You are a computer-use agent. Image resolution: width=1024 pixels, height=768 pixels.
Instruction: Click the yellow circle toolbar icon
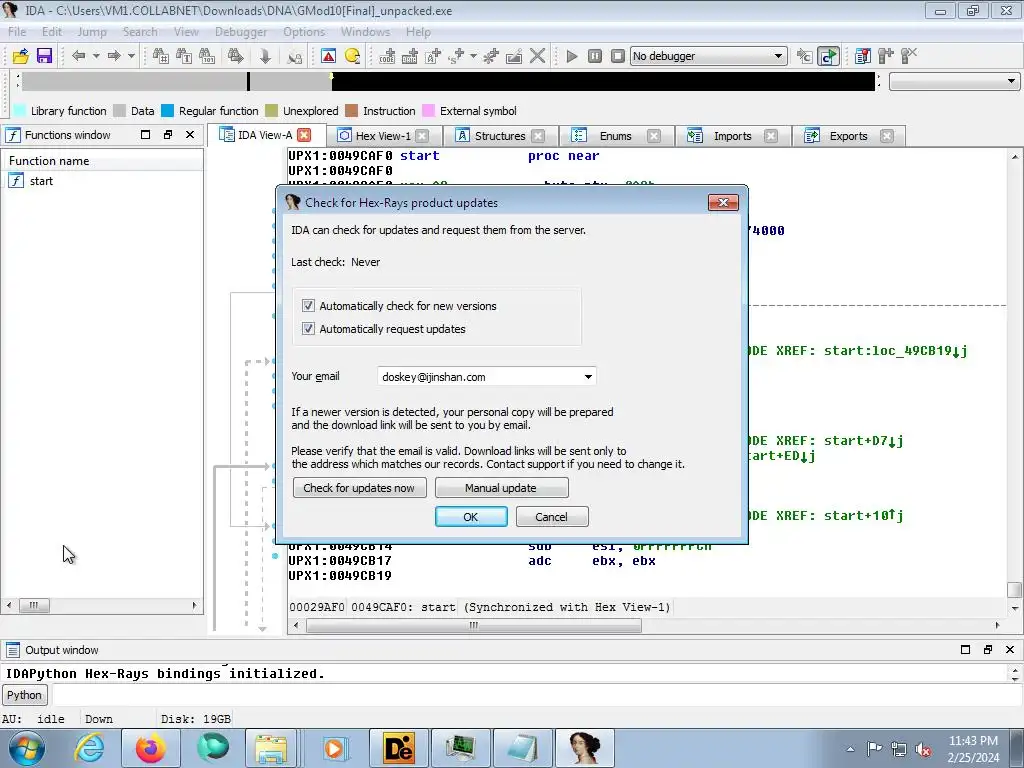(x=352, y=56)
